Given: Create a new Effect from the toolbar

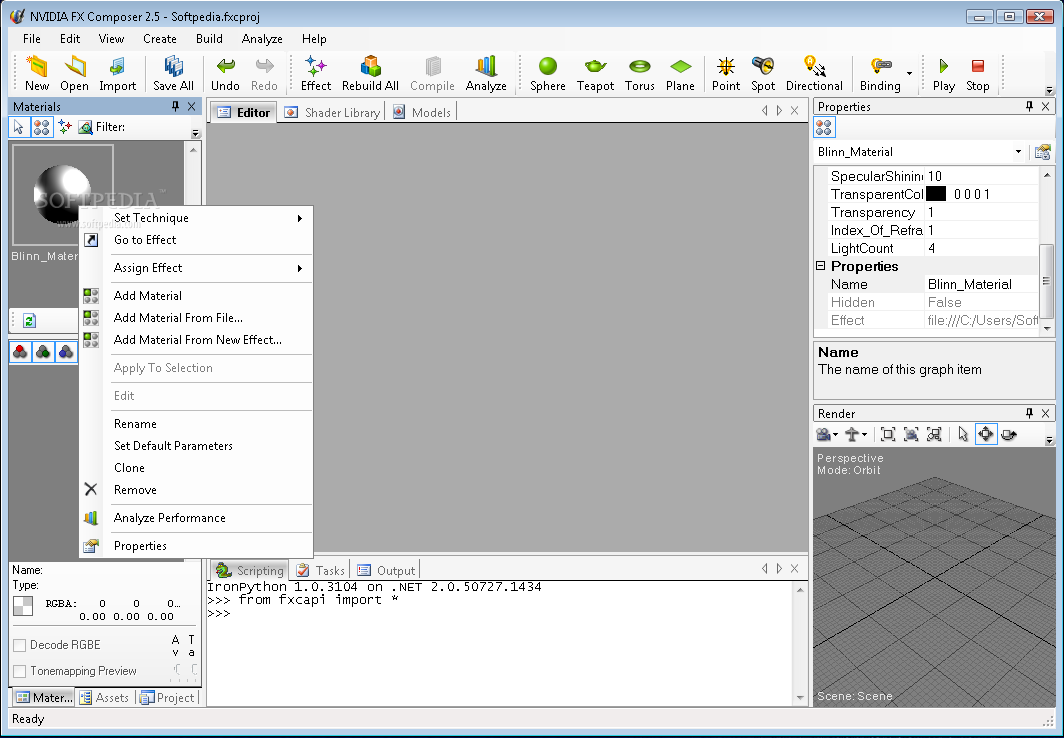Looking at the screenshot, I should tap(316, 73).
